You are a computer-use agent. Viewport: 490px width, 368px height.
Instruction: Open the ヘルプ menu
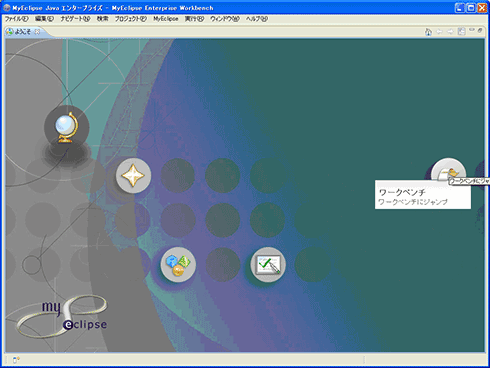tap(257, 19)
